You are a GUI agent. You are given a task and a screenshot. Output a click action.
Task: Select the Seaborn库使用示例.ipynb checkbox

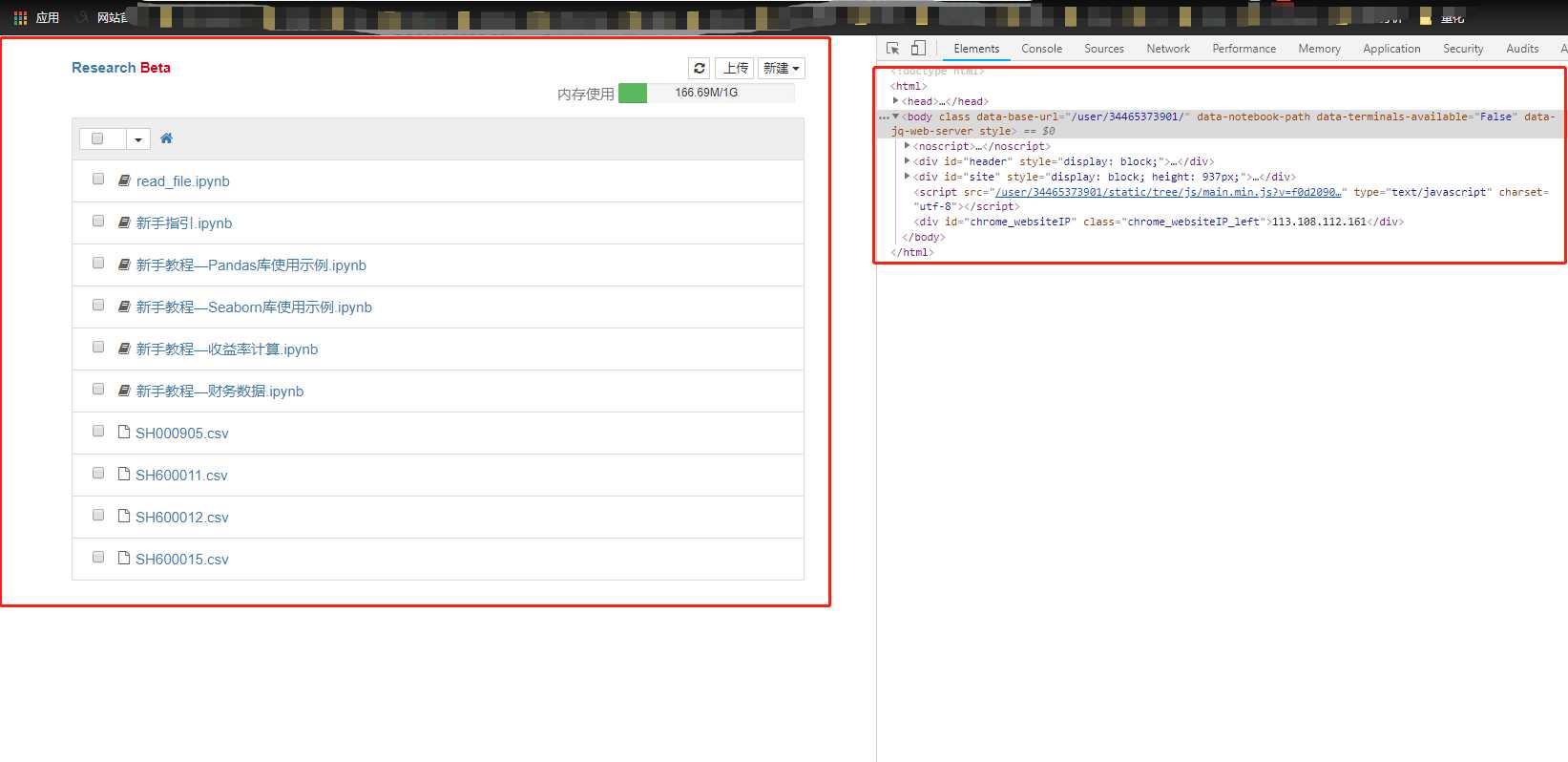click(98, 305)
